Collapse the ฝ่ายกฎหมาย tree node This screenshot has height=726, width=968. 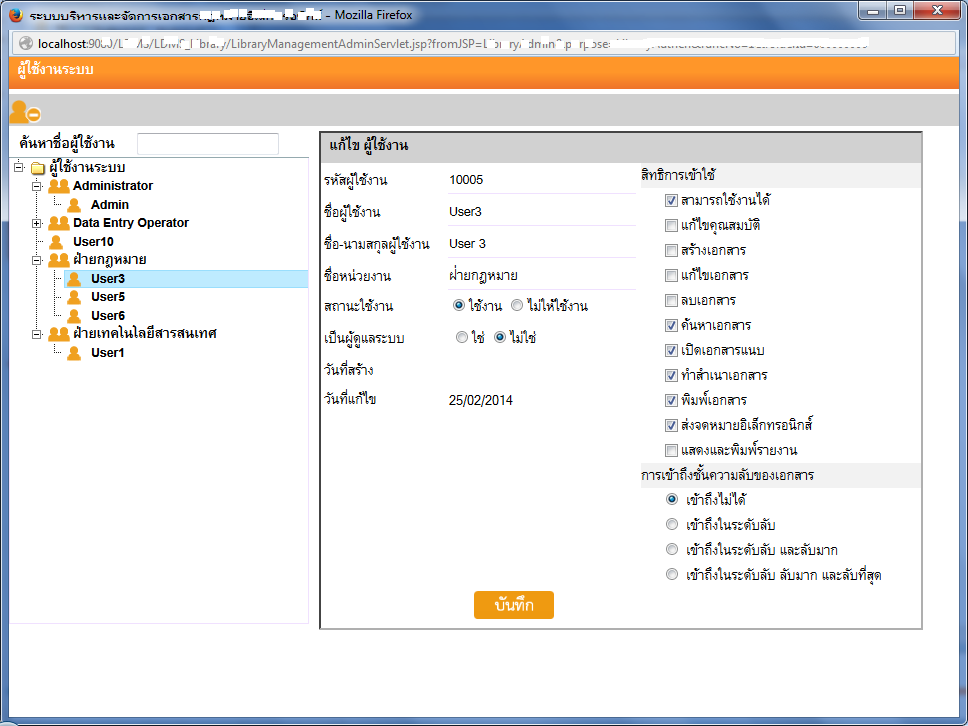click(37, 260)
